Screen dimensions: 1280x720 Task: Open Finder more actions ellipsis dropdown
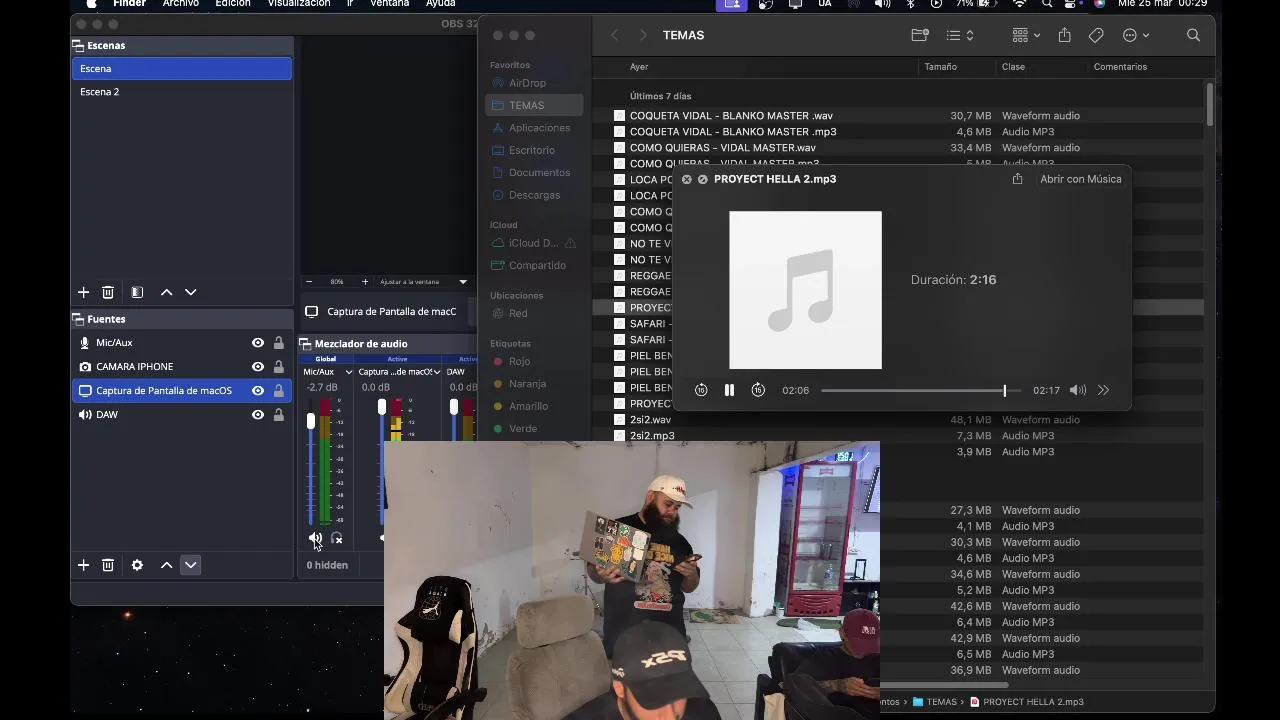(x=1136, y=35)
